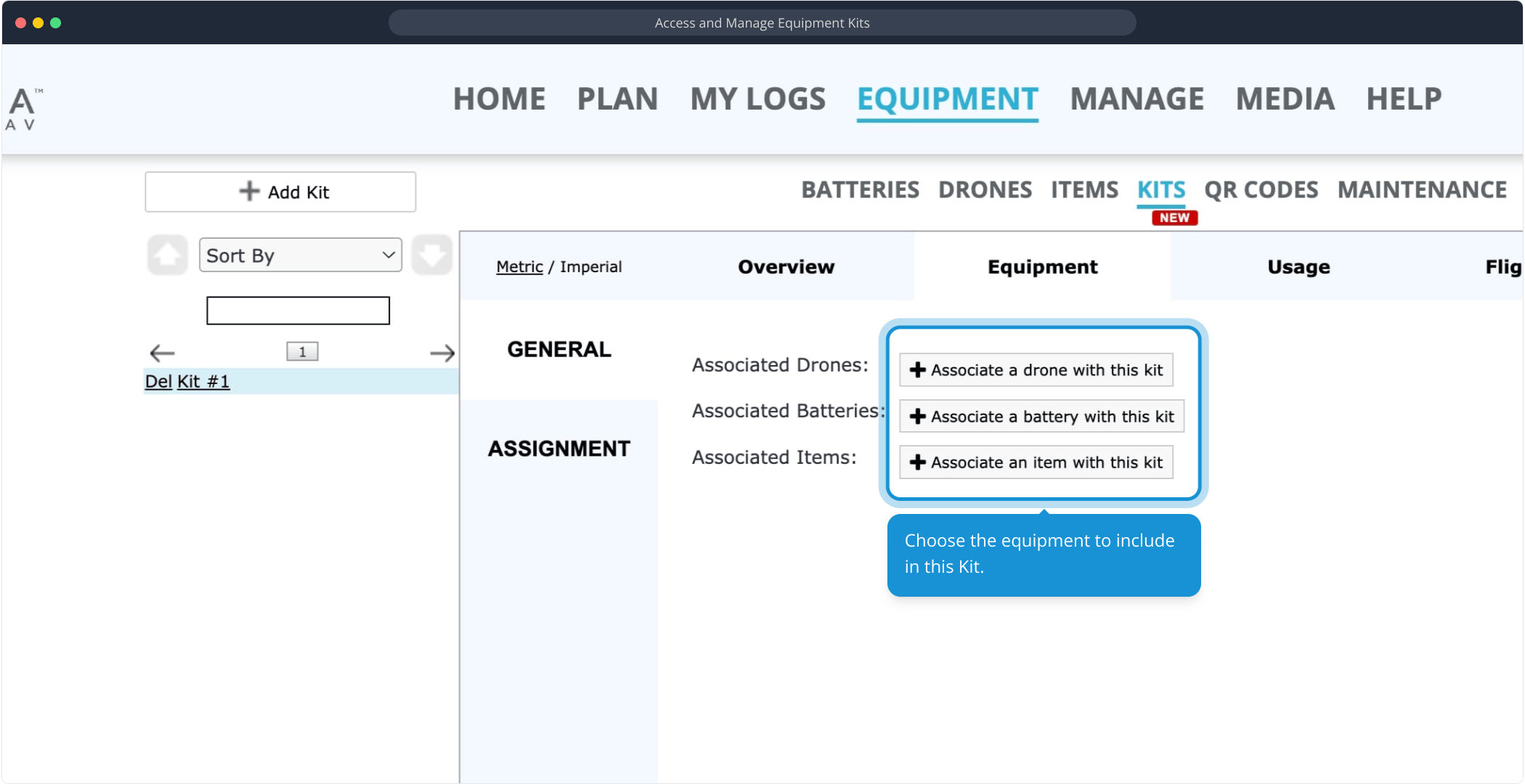Image resolution: width=1525 pixels, height=784 pixels.
Task: Select Kit #1 in the list
Action: point(203,381)
